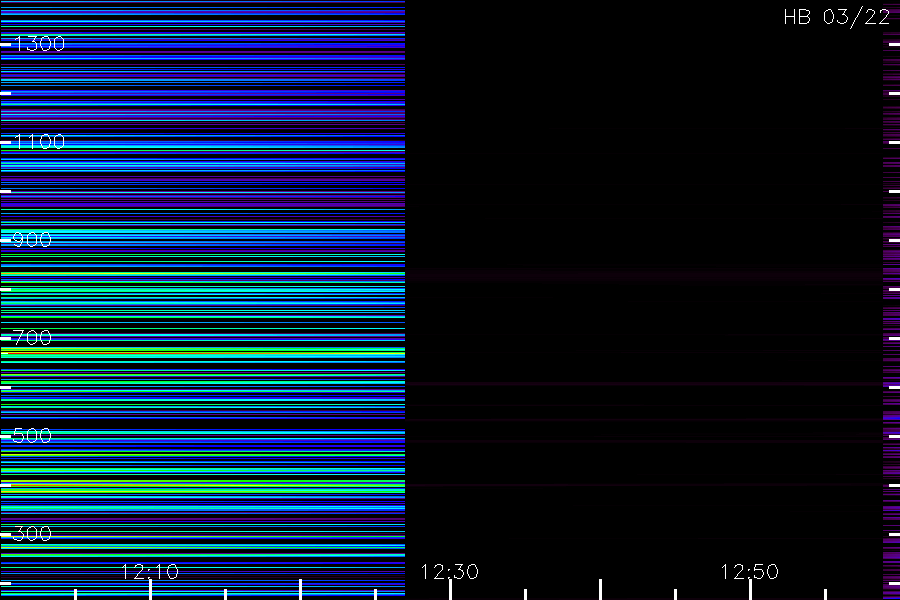The width and height of the screenshot is (900, 600).
Task: Click the 12:10 time axis label
Action: 150,572
